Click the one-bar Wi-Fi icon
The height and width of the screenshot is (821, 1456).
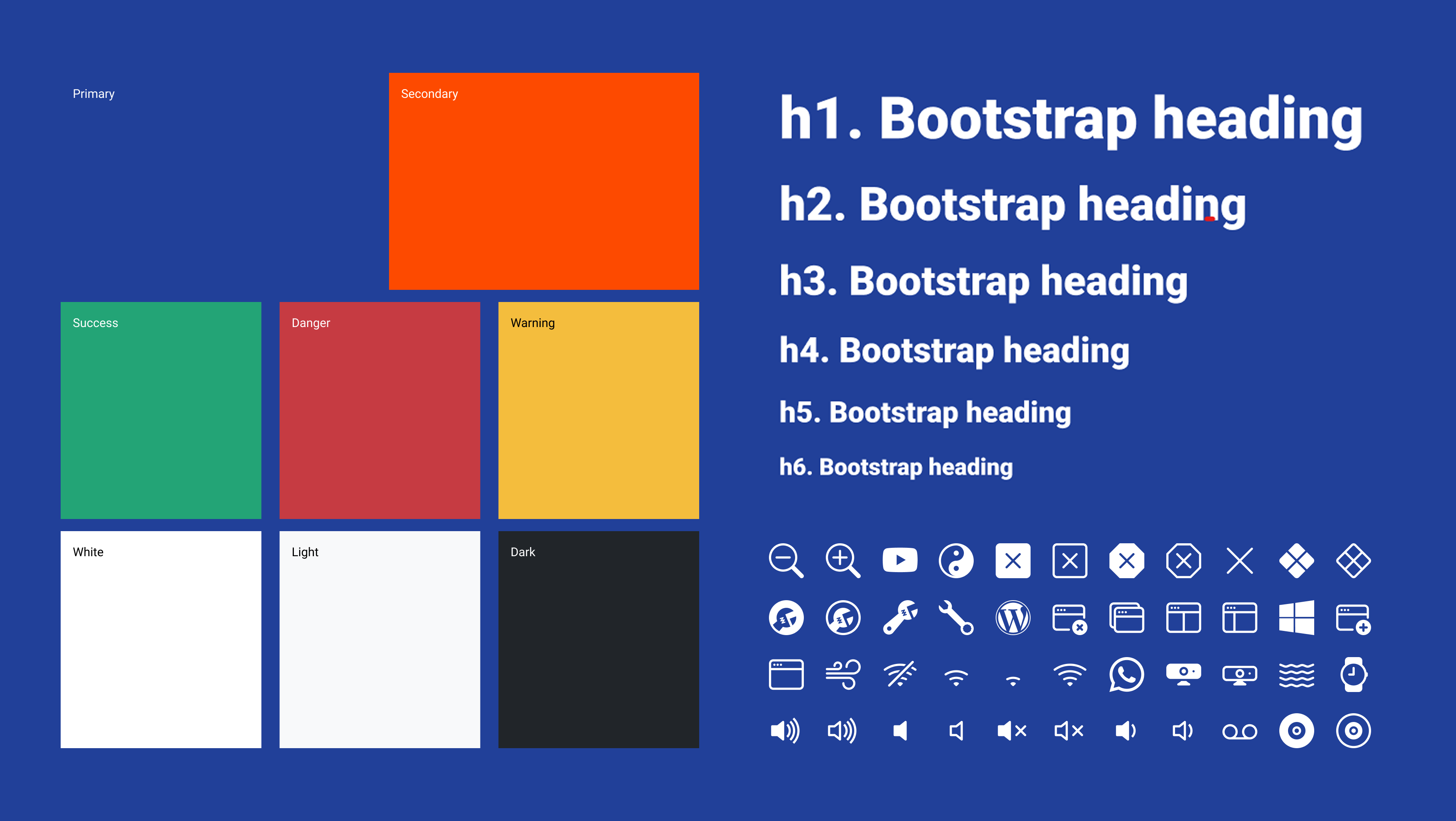[x=1013, y=681]
